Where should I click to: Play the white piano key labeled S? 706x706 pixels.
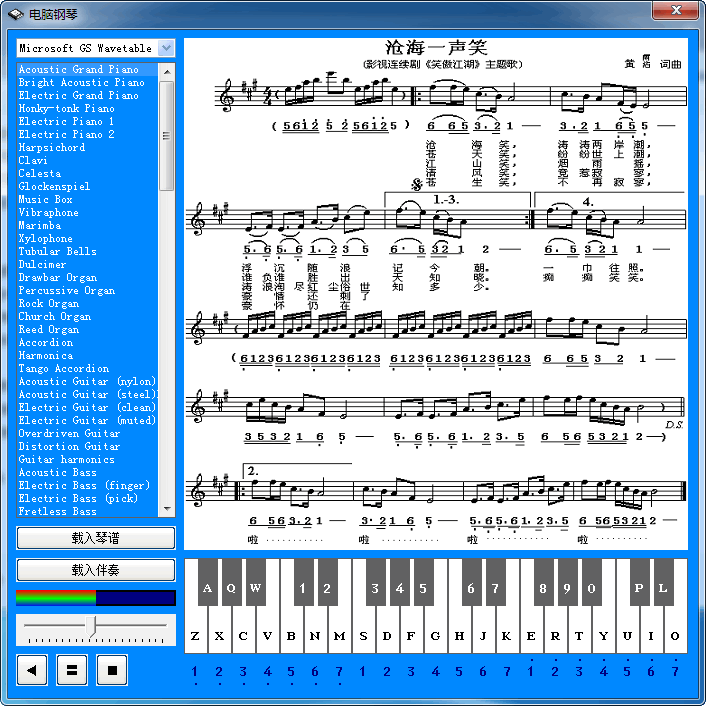point(363,636)
